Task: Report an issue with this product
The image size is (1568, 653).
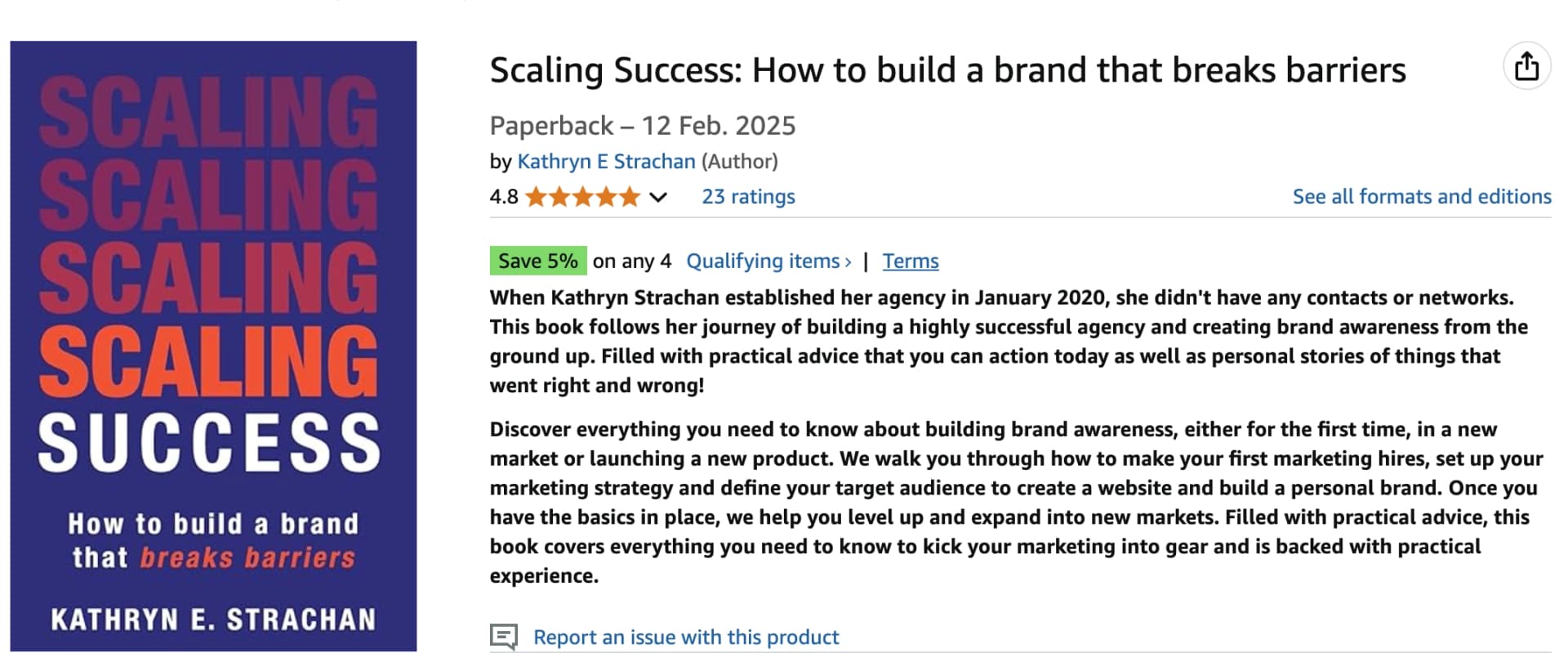Action: tap(686, 637)
